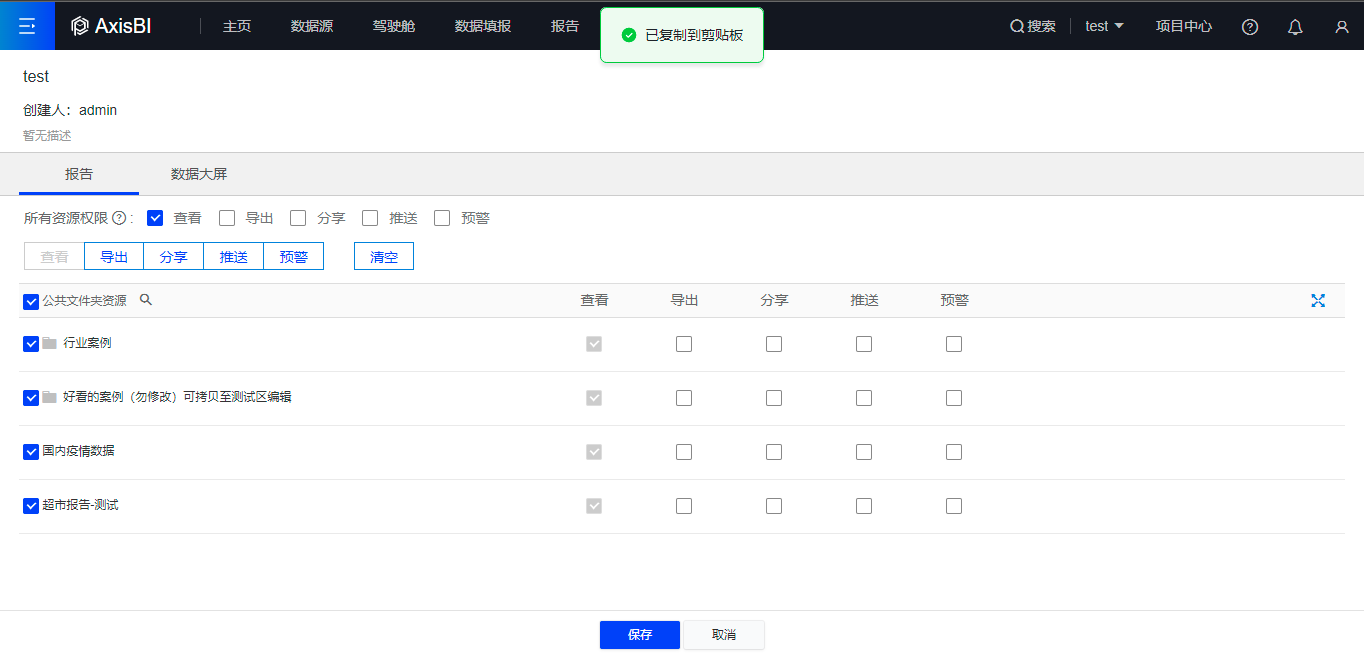Check 推送 in all resource permissions
Viewport: 1364px width, 659px height.
(370, 218)
